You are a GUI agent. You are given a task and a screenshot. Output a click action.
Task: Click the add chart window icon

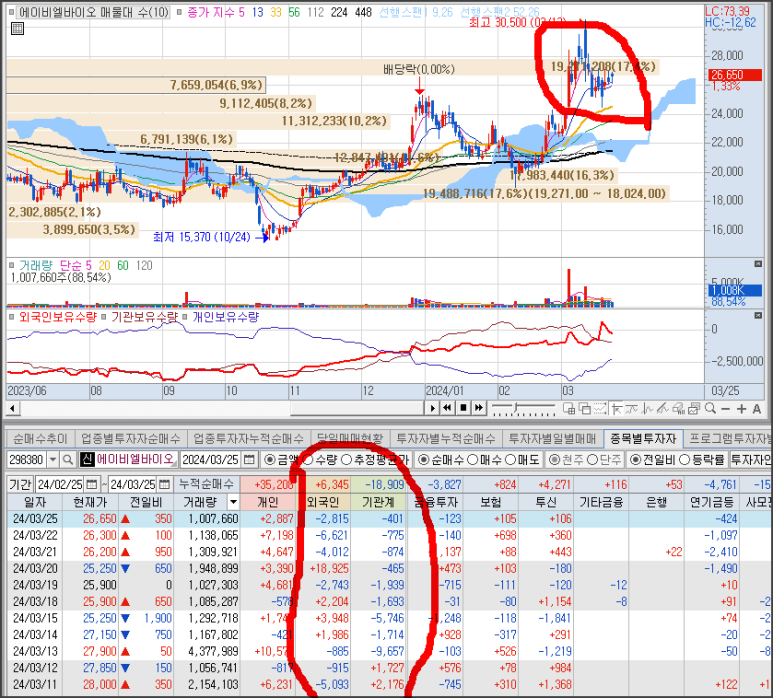[x=569, y=409]
